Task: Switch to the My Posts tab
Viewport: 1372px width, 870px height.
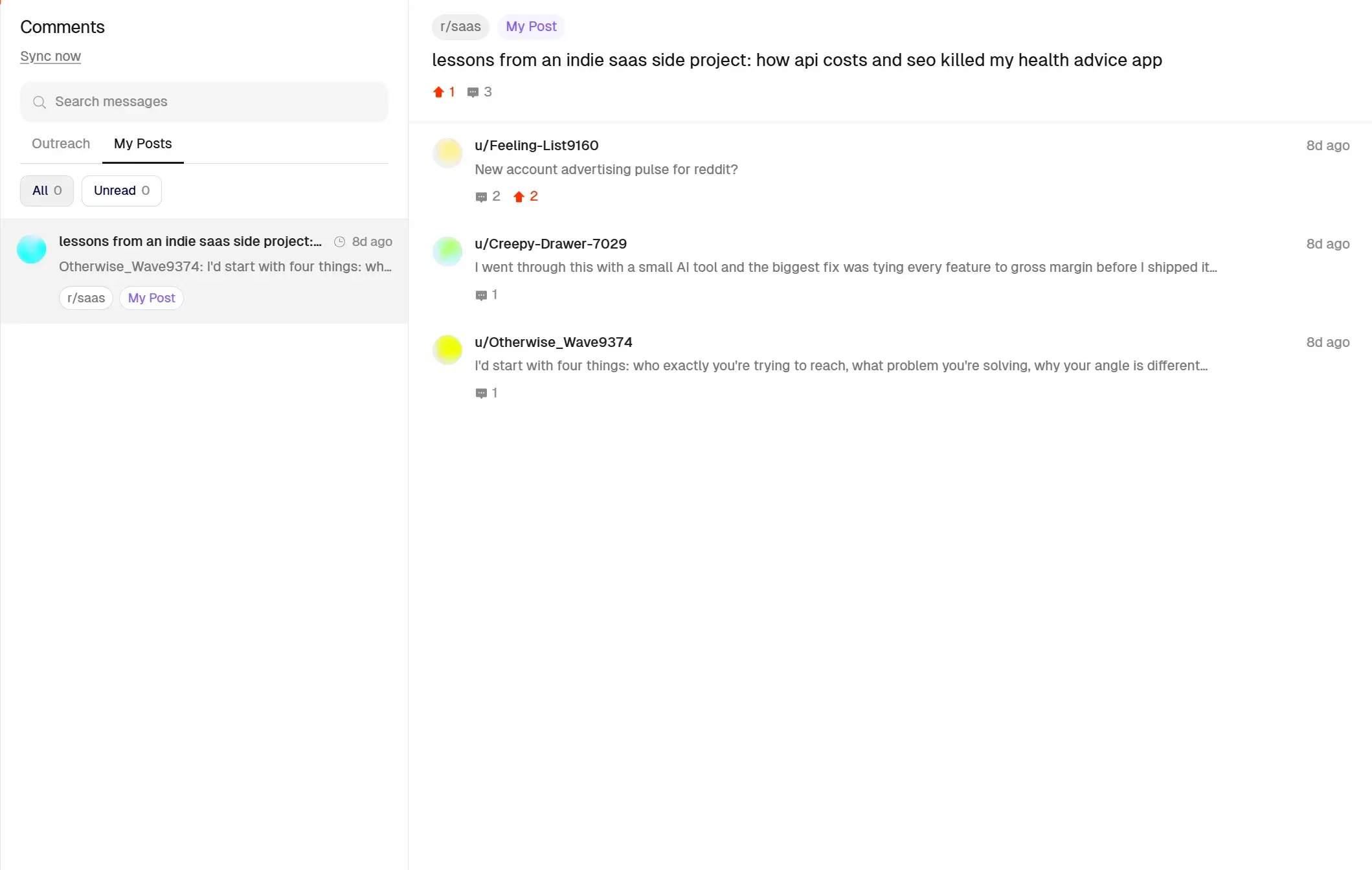Action: point(142,144)
